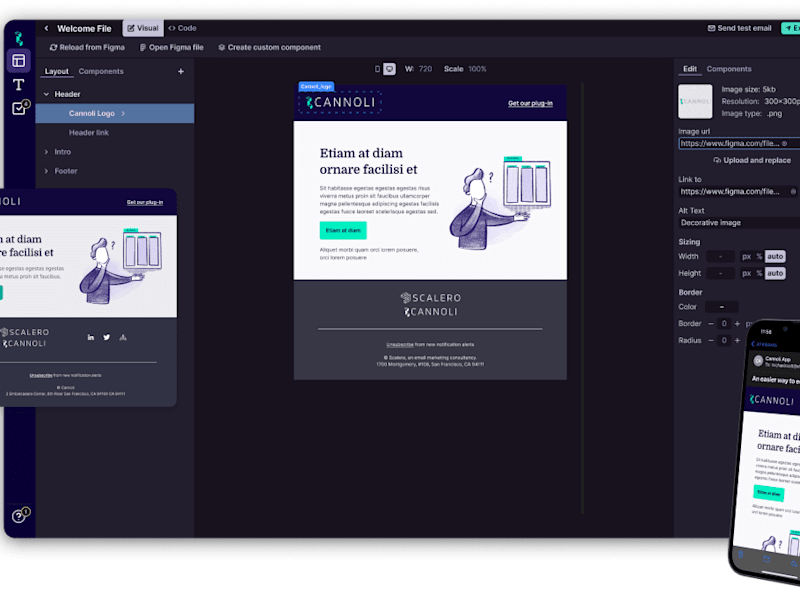Switch to the Code tab
This screenshot has width=800, height=600.
(x=182, y=28)
